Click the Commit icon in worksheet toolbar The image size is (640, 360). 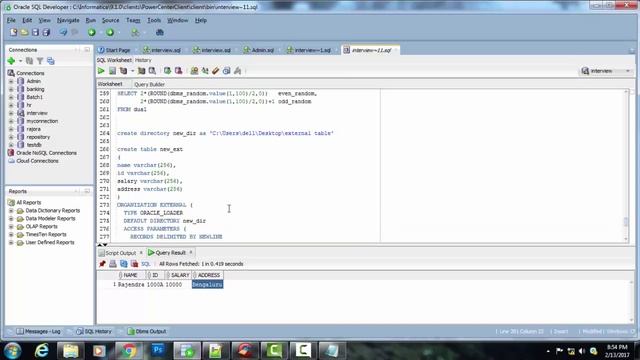tap(167, 71)
